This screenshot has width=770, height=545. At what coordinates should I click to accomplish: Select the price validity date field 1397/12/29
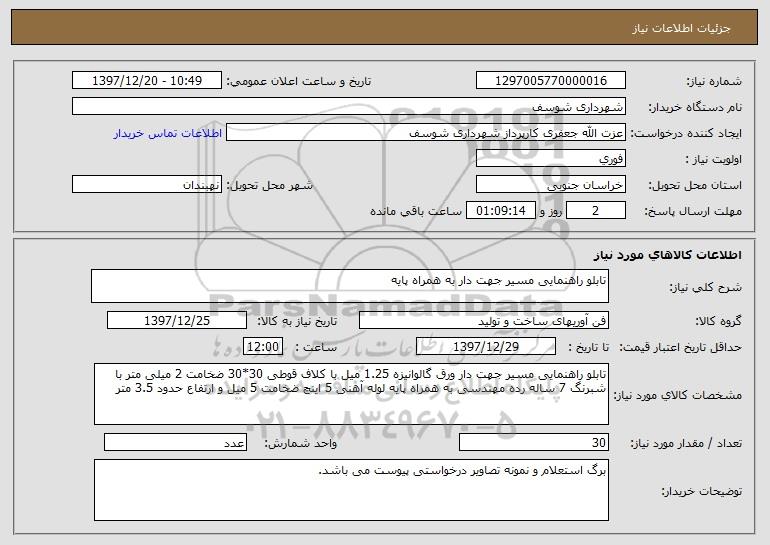click(x=486, y=347)
